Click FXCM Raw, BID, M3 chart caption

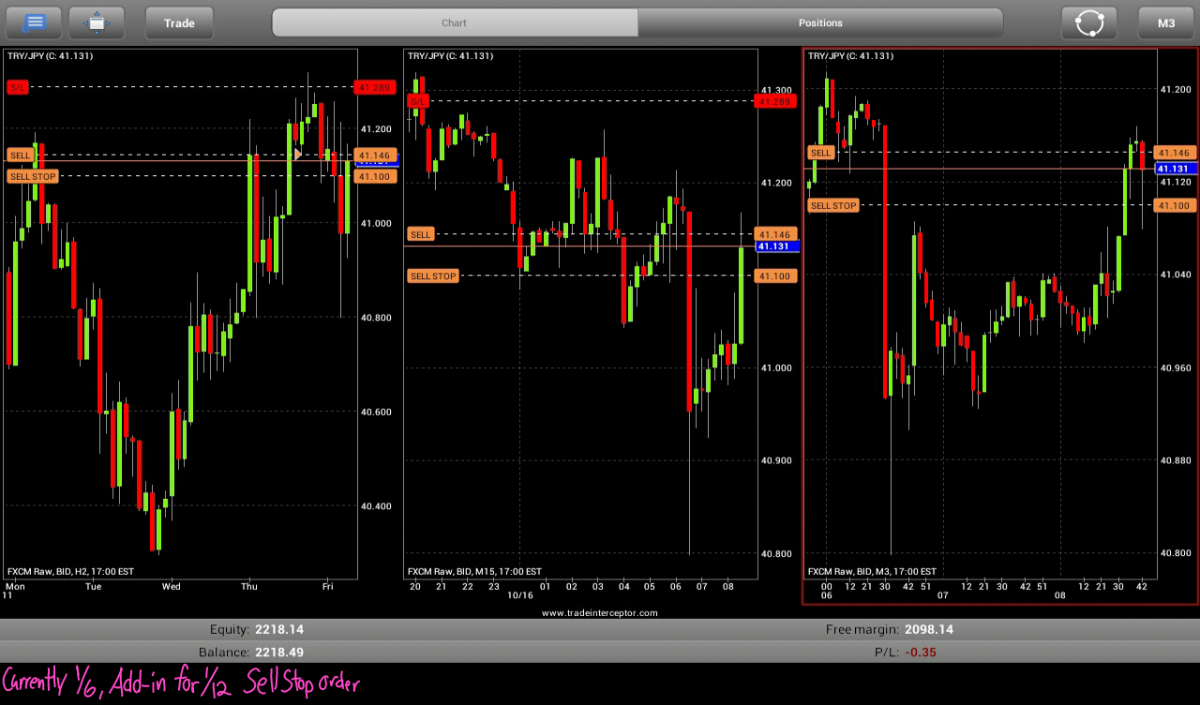click(x=872, y=571)
